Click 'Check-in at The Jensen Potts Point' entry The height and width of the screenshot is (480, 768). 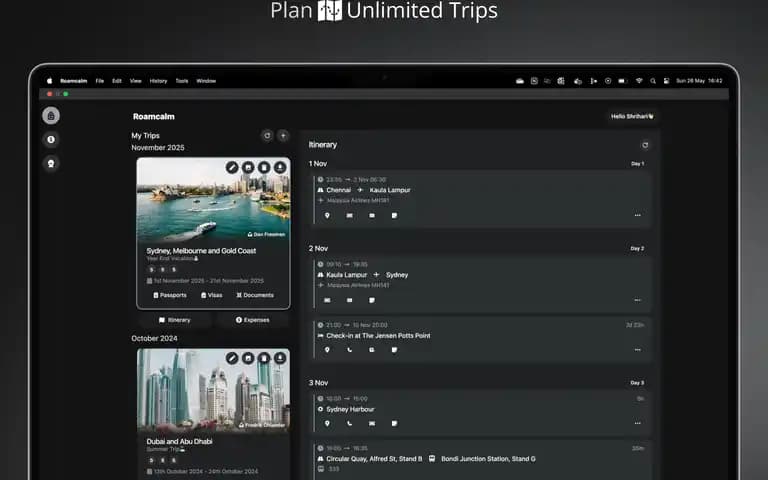[x=378, y=336]
